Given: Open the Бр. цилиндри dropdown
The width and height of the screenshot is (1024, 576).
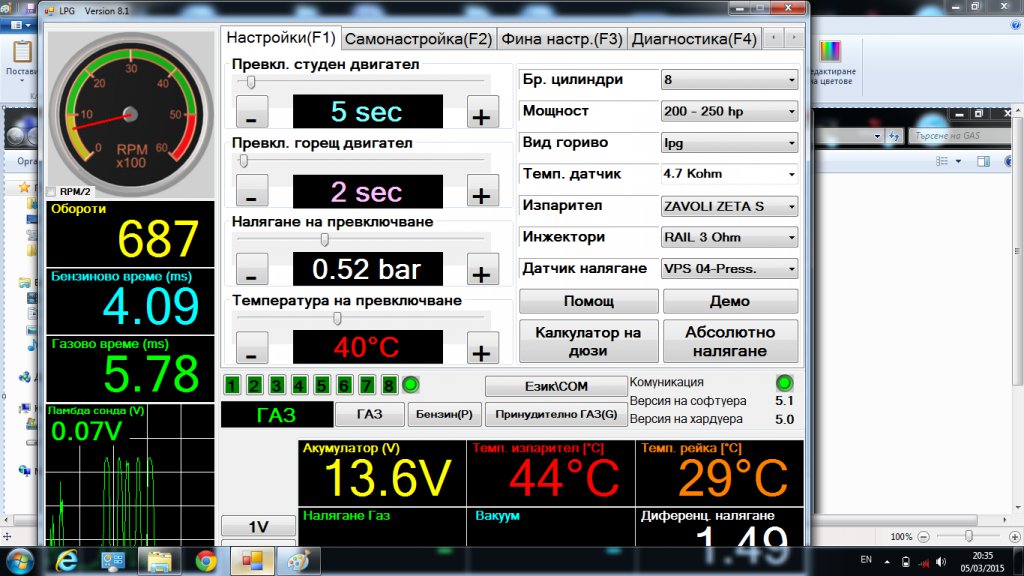Looking at the screenshot, I should 729,80.
